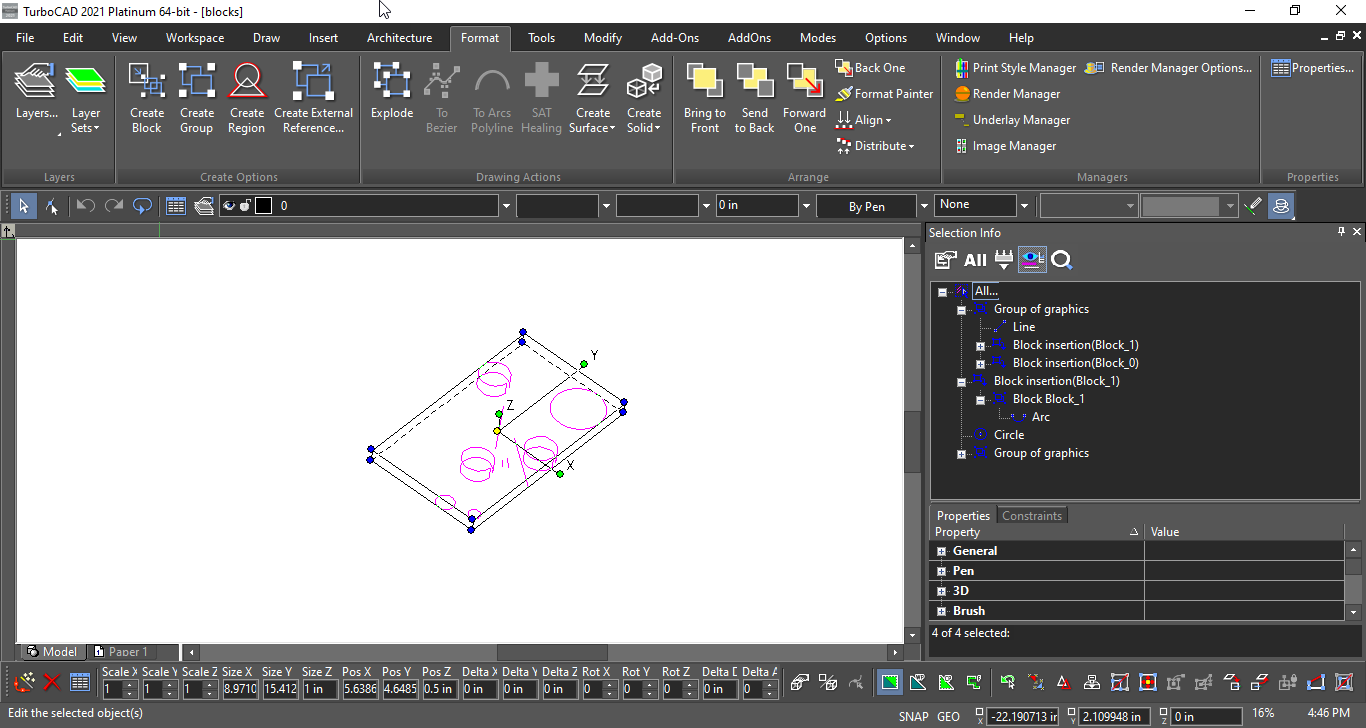Open the Align dropdown

864,120
